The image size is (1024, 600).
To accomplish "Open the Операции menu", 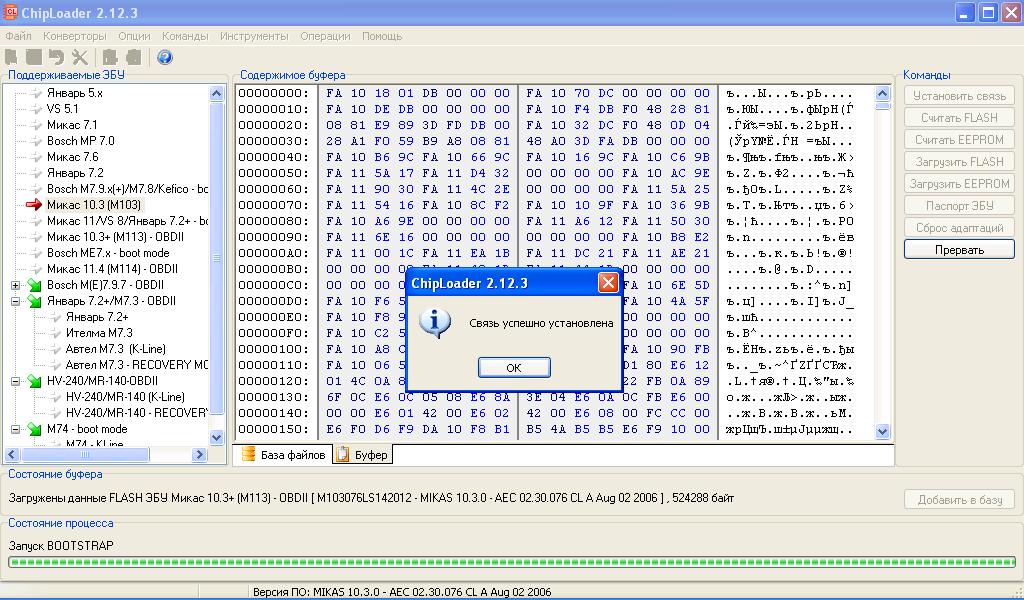I will tap(325, 36).
